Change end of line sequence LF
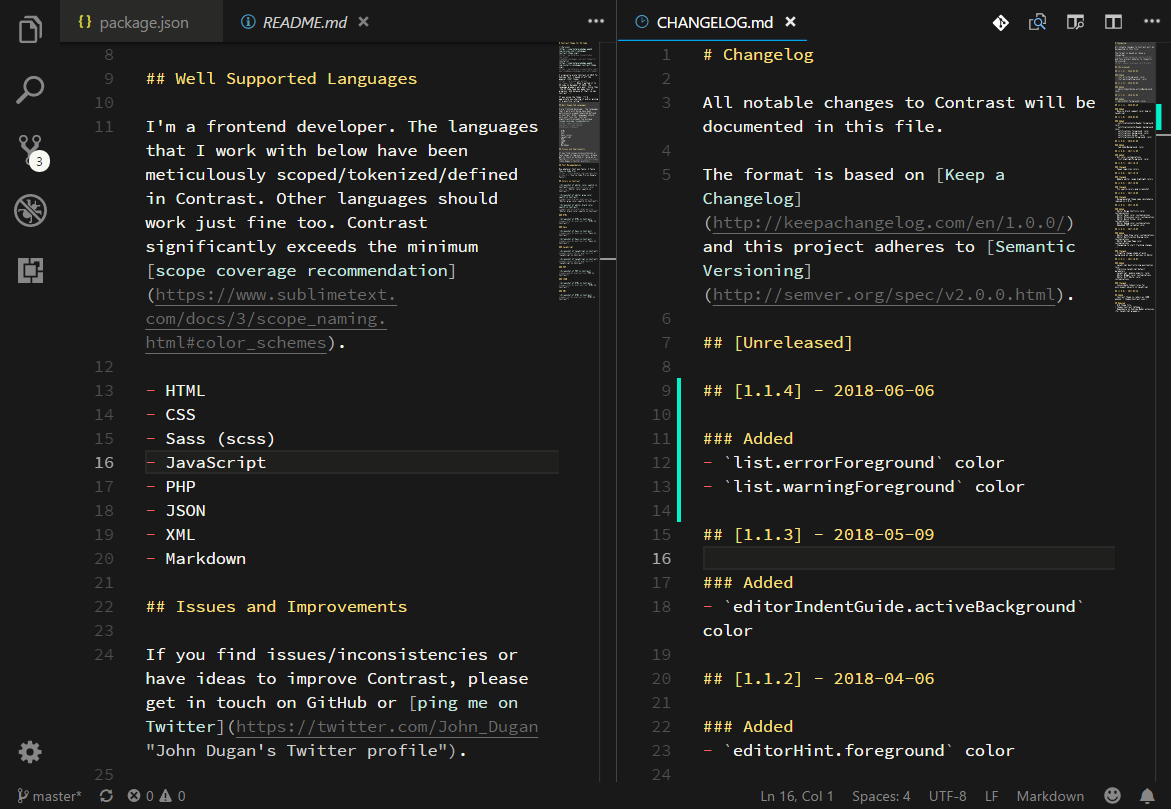The height and width of the screenshot is (809, 1171). pyautogui.click(x=991, y=796)
